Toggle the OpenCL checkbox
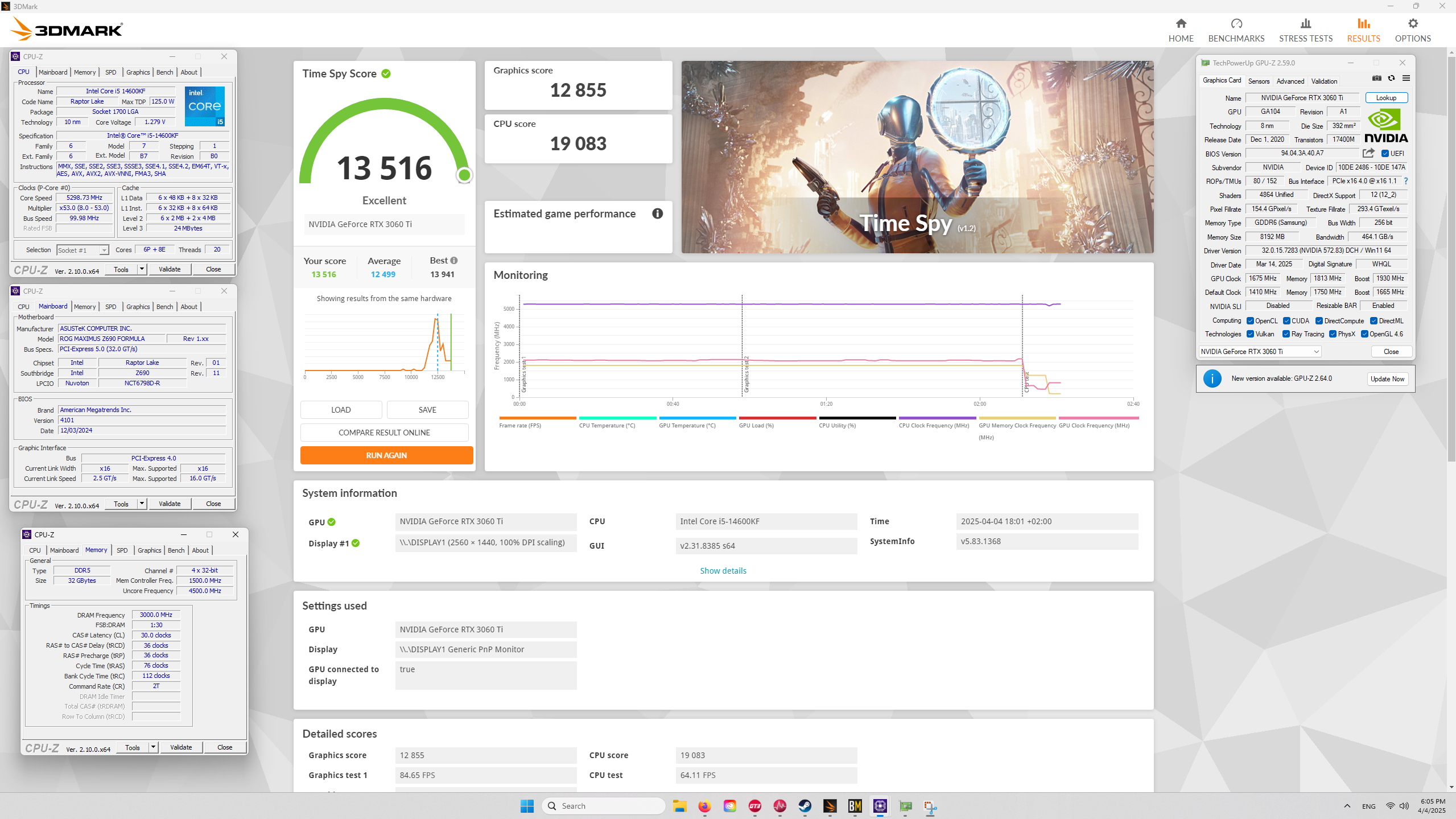The height and width of the screenshot is (819, 1456). point(1250,321)
